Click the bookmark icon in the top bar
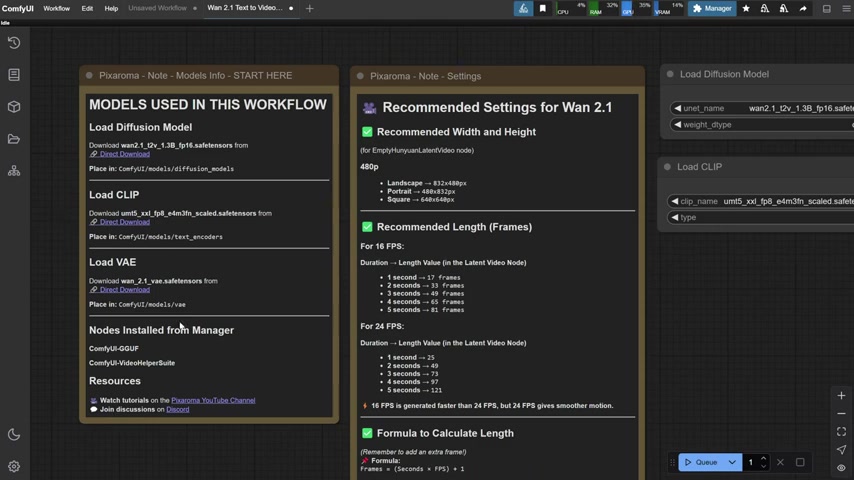The image size is (854, 480). [x=542, y=8]
